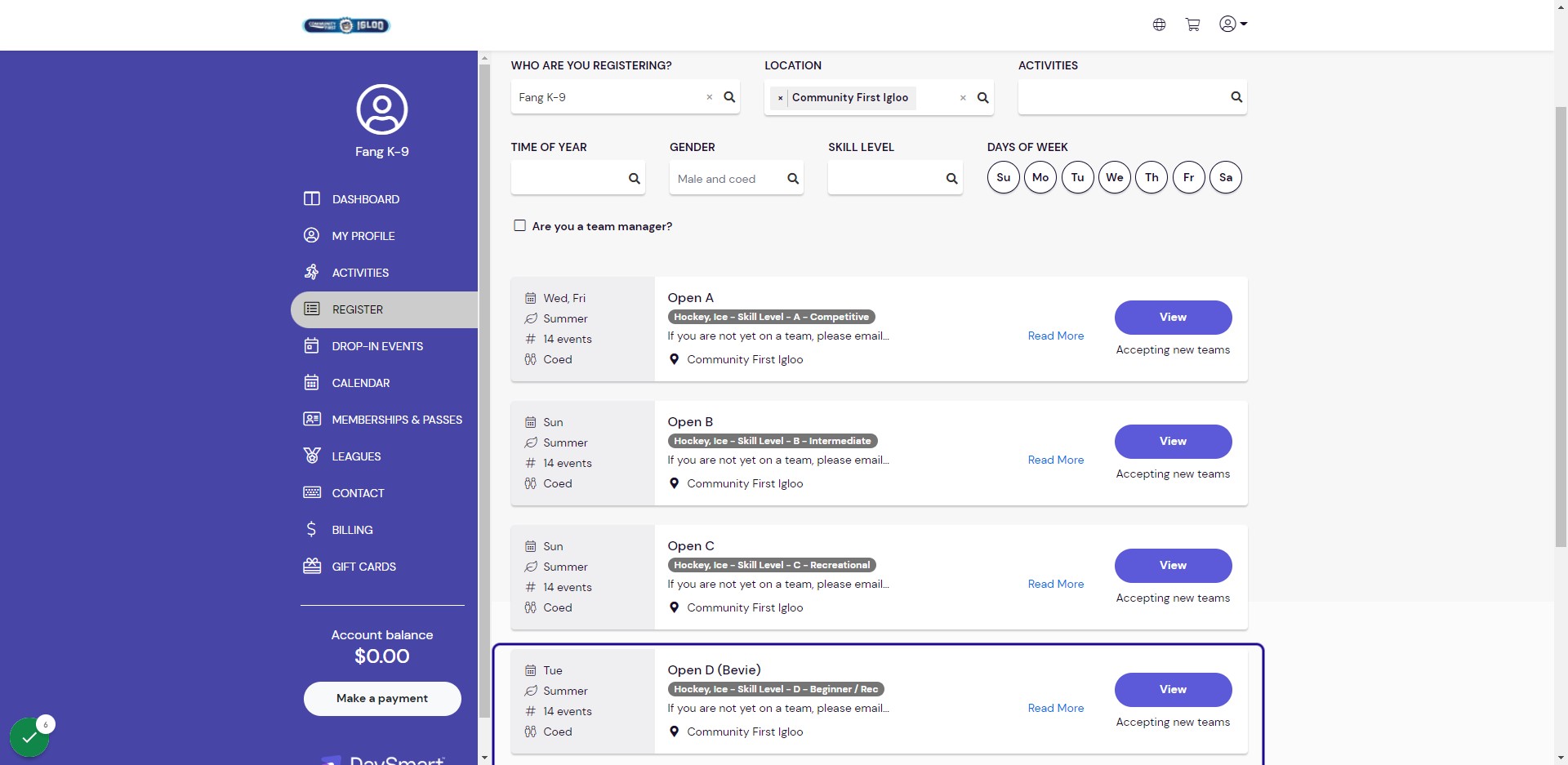Screen dimensions: 1568x765
Task: Toggle the Mo day filter
Action: coord(1040,177)
